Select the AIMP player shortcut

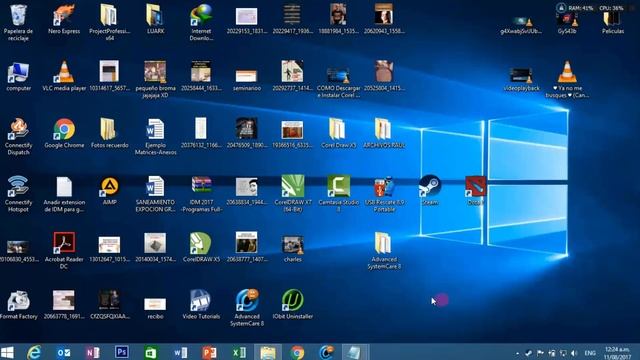pos(109,187)
